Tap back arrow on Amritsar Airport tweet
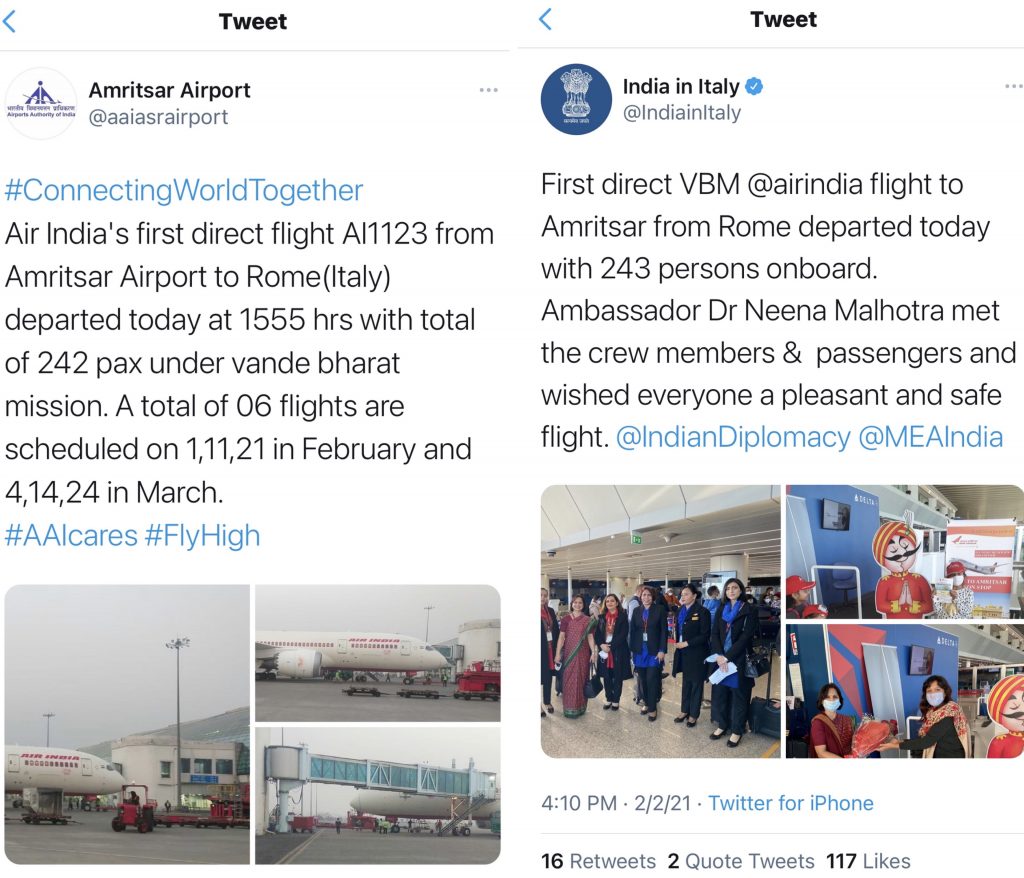The image size is (1024, 878). 10,21
